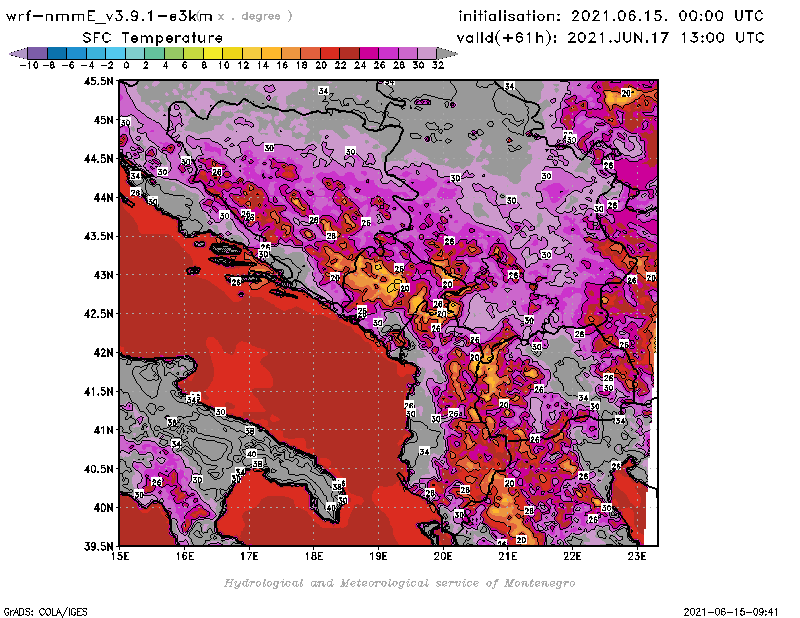Image resolution: width=800 pixels, height=618 pixels.
Task: Click the '41N' latitude axis label
Action: click(104, 430)
